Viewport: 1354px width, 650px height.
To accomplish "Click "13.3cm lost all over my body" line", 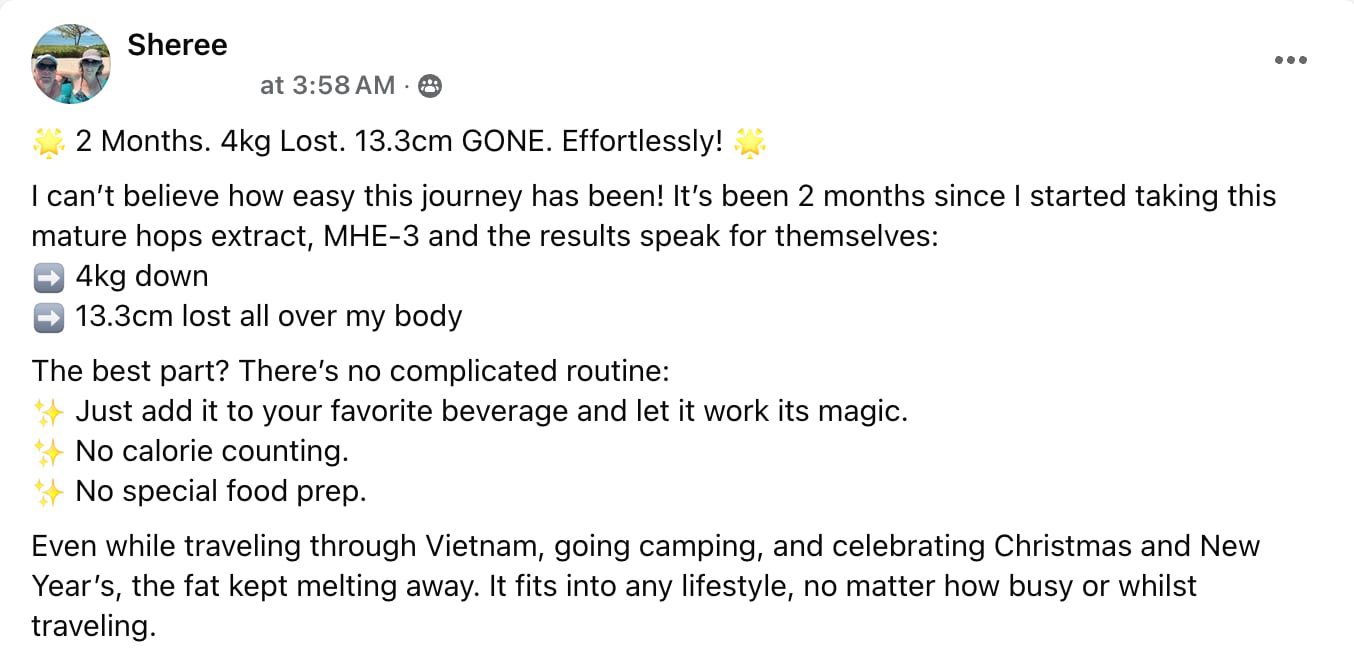I will point(268,317).
